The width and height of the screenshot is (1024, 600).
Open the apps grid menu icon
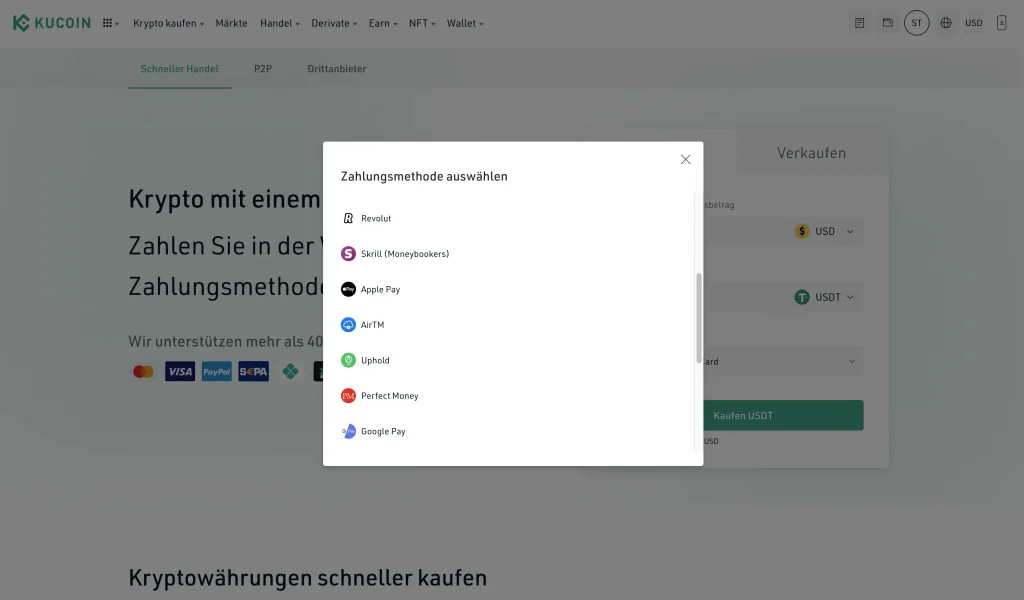coord(108,23)
